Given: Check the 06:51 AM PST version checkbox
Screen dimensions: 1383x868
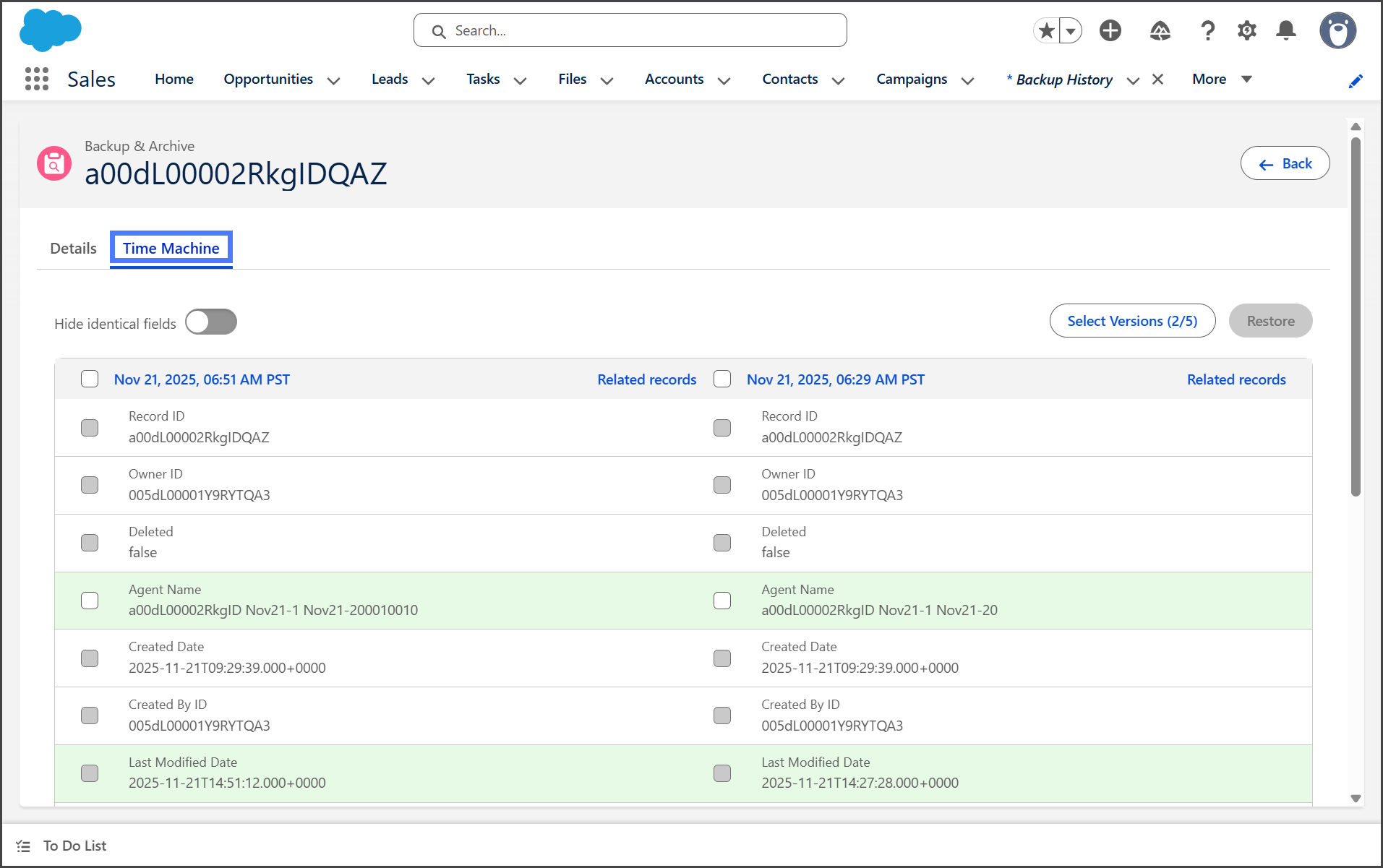Looking at the screenshot, I should click(x=90, y=379).
